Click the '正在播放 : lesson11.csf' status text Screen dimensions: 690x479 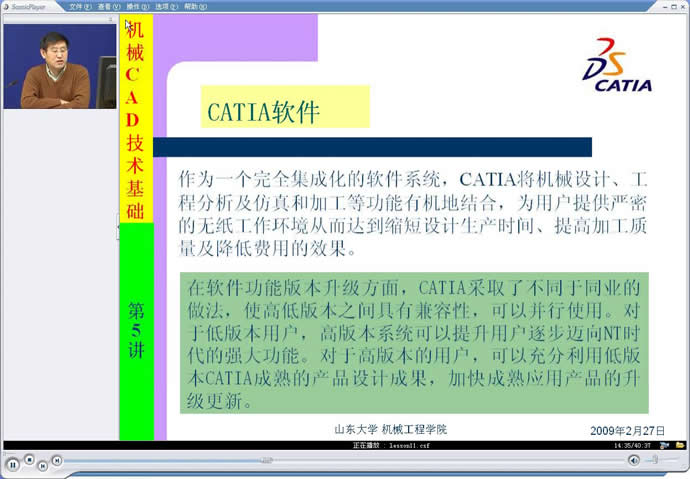pyautogui.click(x=391, y=446)
